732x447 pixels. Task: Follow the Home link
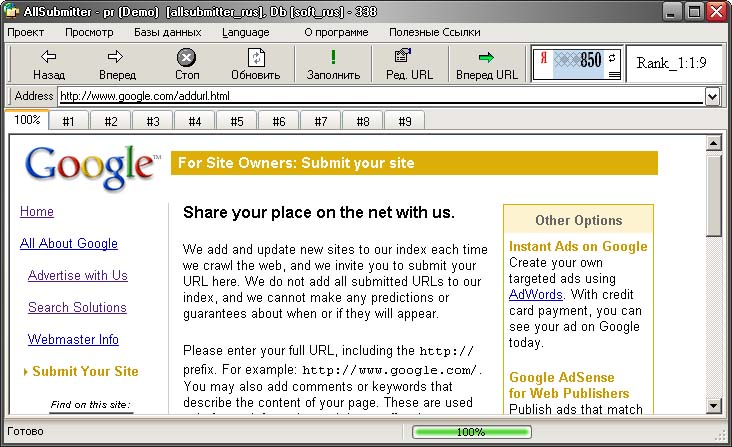[x=37, y=211]
